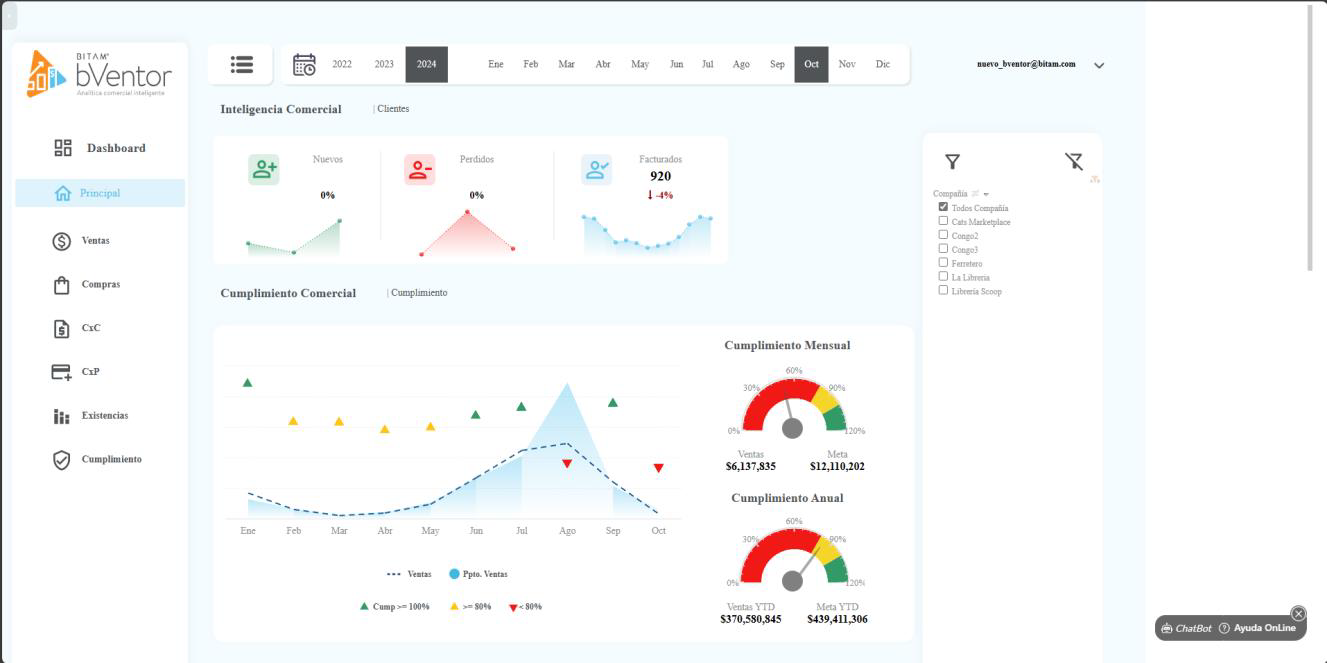The image size is (1327, 663).
Task: Click the blue Facturados person-check icon
Action: tap(597, 170)
